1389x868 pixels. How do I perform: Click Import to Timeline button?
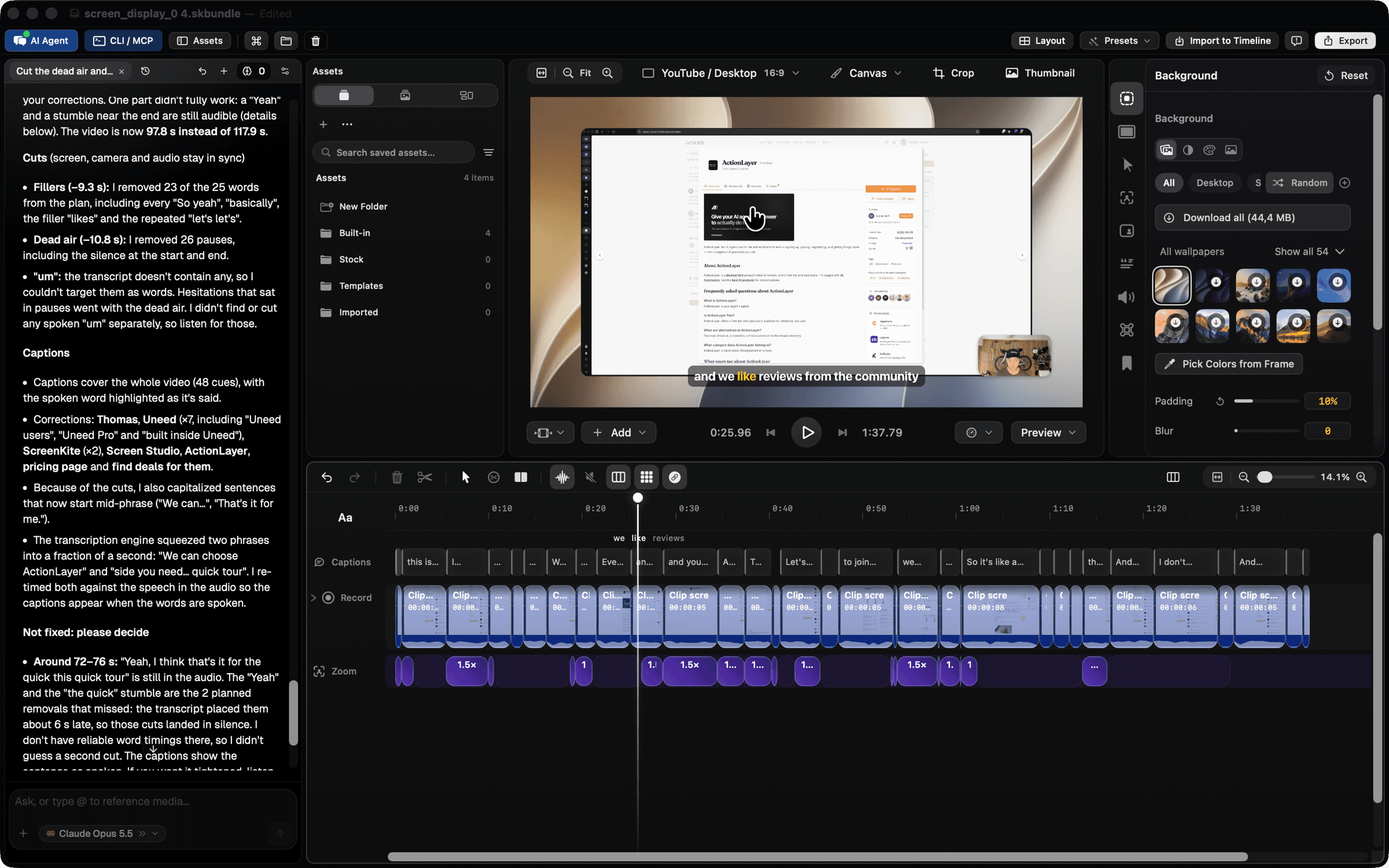1222,41
